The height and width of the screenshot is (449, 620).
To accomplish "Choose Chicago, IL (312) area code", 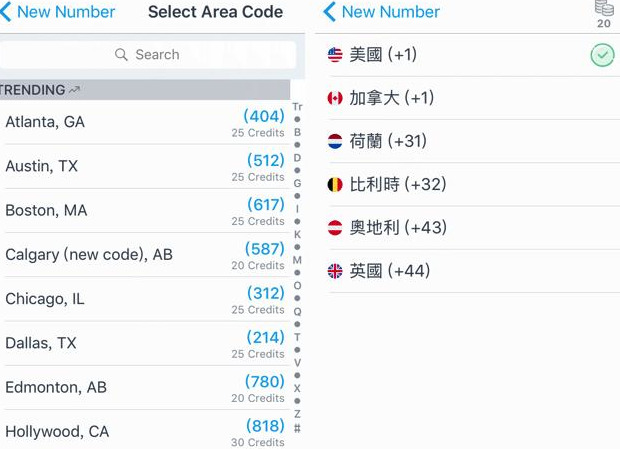I will coord(145,299).
